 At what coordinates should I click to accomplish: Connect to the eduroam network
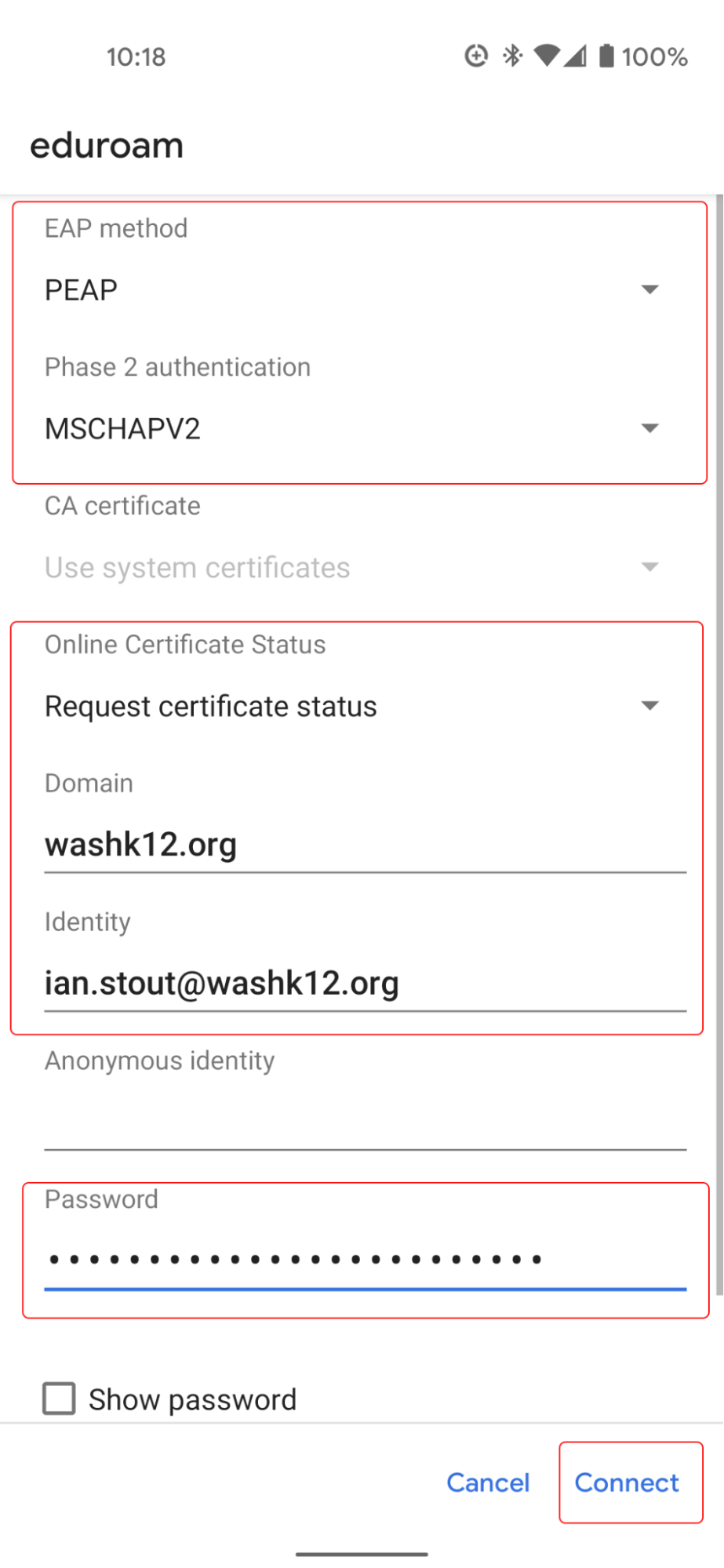tap(627, 1483)
